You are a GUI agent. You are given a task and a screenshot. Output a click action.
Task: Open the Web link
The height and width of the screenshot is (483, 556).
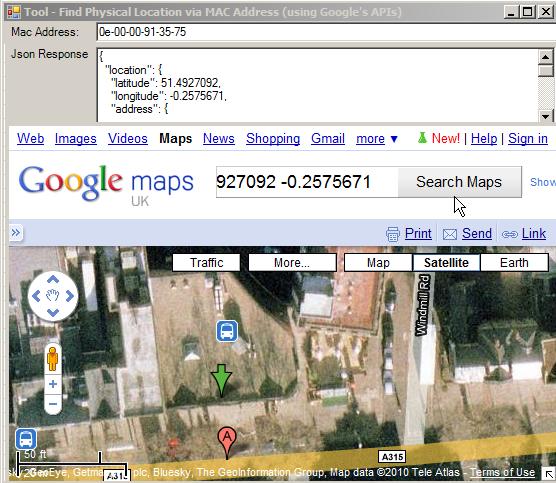tap(30, 138)
